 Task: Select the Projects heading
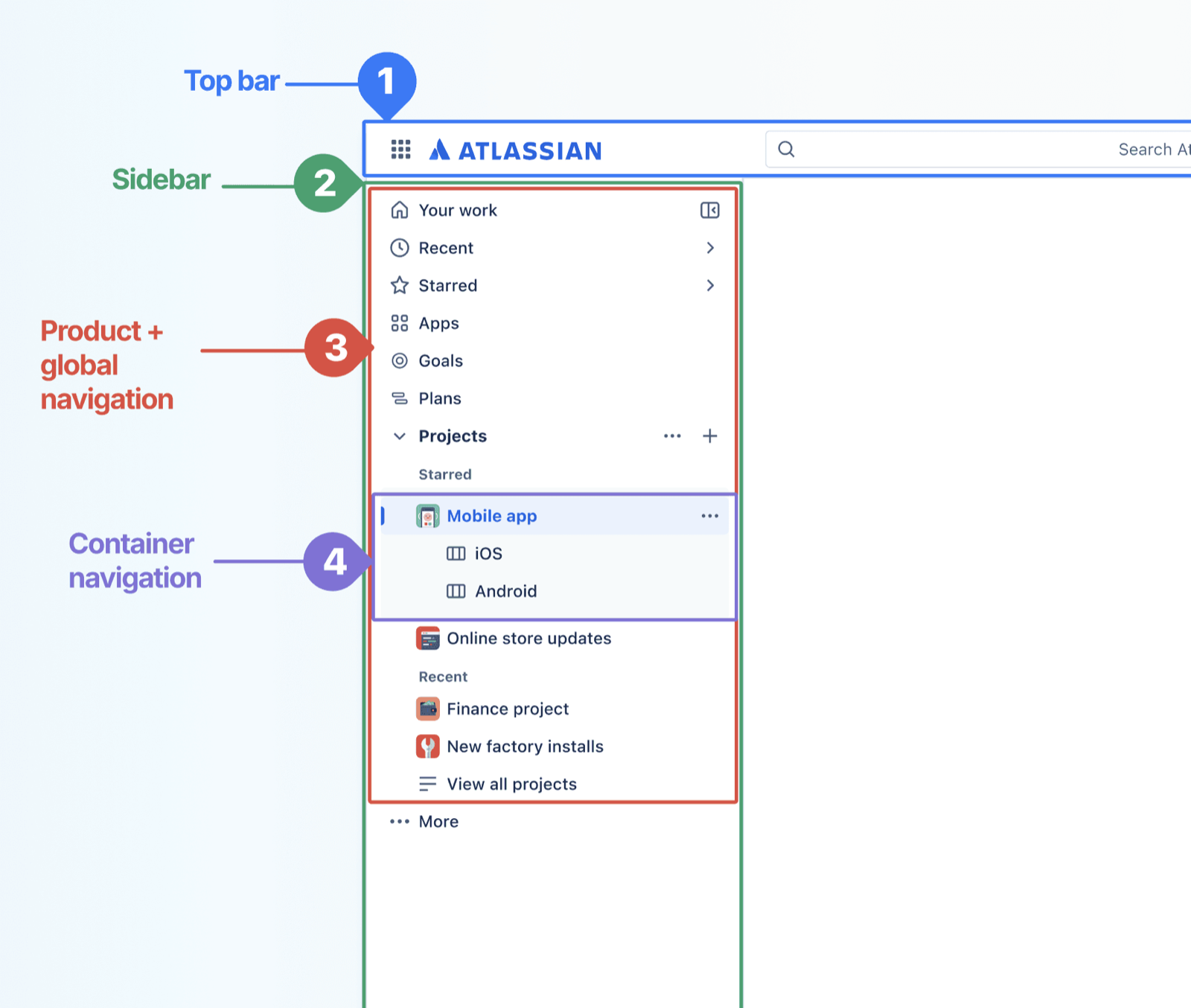point(453,436)
